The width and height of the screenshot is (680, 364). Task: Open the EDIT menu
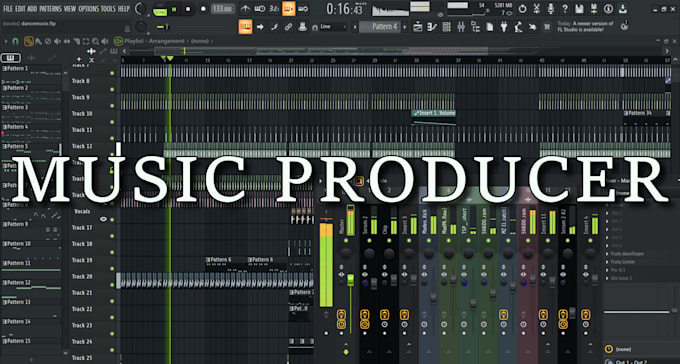[x=20, y=9]
